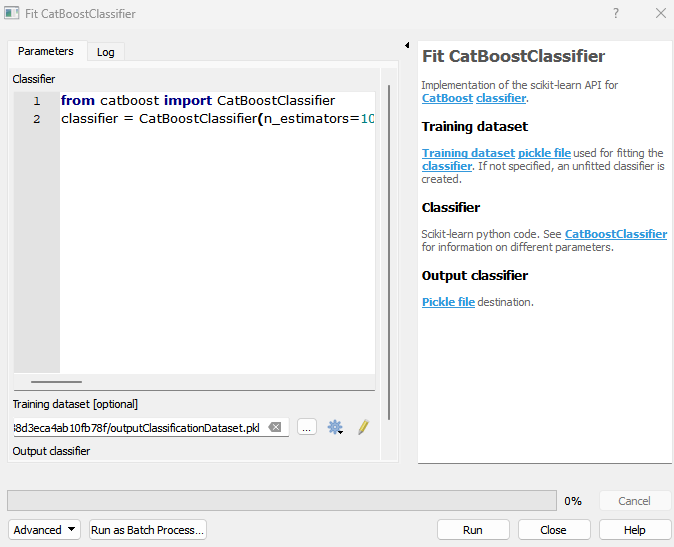The image size is (674, 547).
Task: Click the question mark help icon
Action: [616, 13]
